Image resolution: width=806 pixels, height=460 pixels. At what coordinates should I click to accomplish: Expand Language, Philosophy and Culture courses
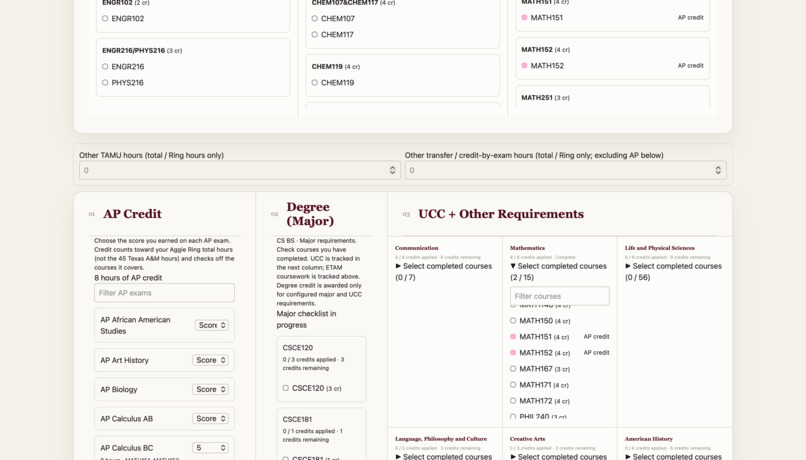444,456
